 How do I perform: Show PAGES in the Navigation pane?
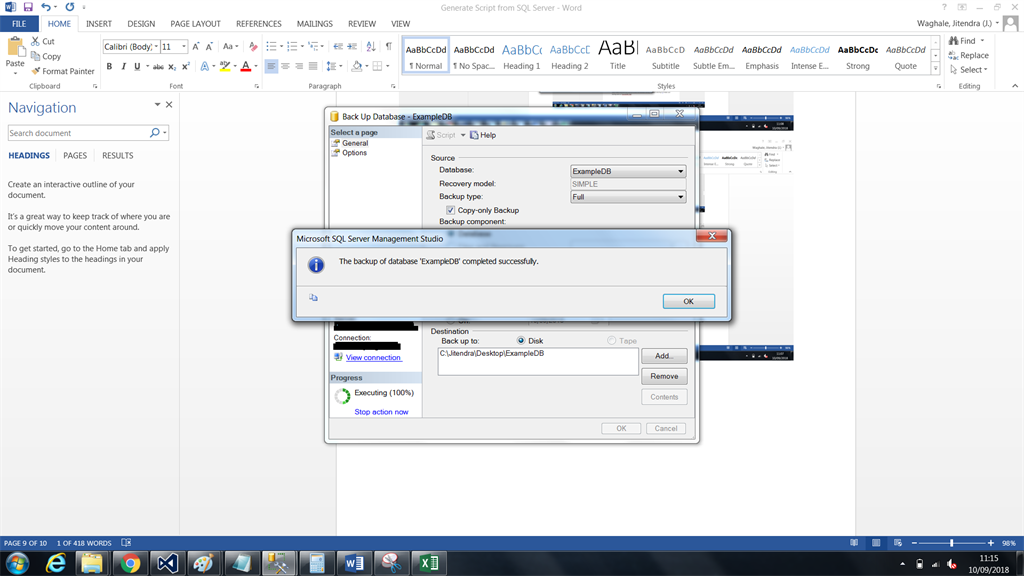(75, 155)
